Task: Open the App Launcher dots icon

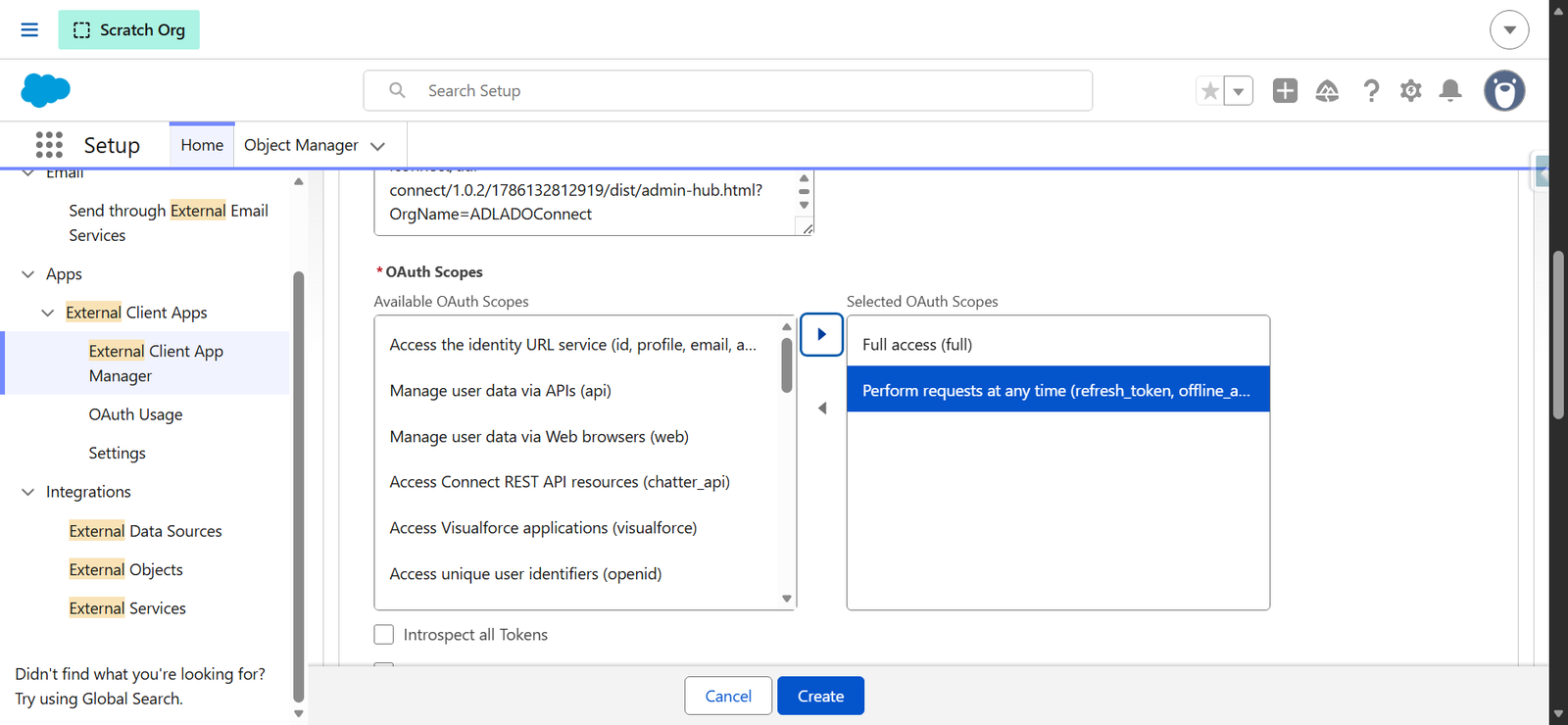Action: tap(49, 145)
